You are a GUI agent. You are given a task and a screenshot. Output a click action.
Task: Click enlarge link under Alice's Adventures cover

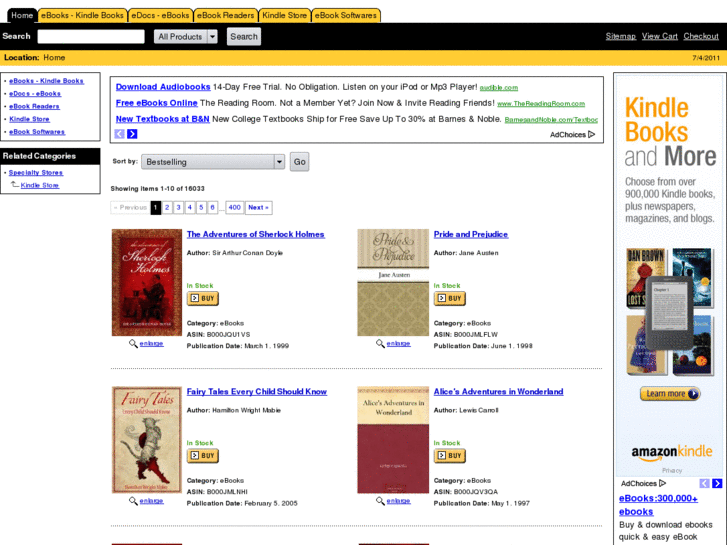click(398, 501)
